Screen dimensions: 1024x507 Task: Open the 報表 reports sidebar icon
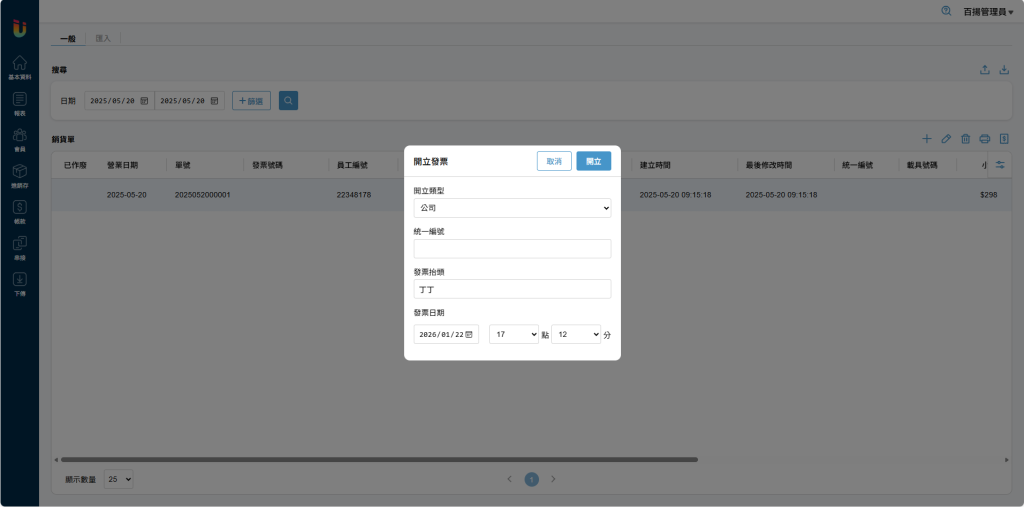tap(19, 100)
